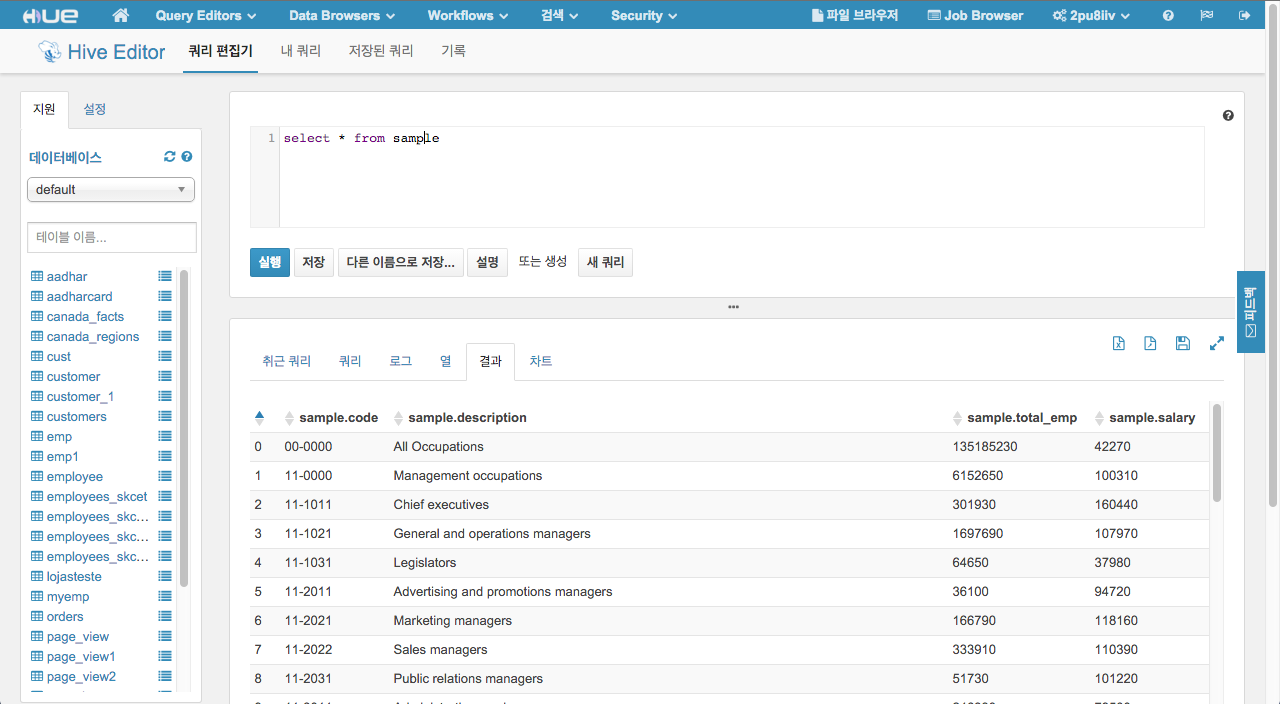Image resolution: width=1280 pixels, height=704 pixels.
Task: Open the Data Browsers dropdown menu
Action: click(x=342, y=15)
